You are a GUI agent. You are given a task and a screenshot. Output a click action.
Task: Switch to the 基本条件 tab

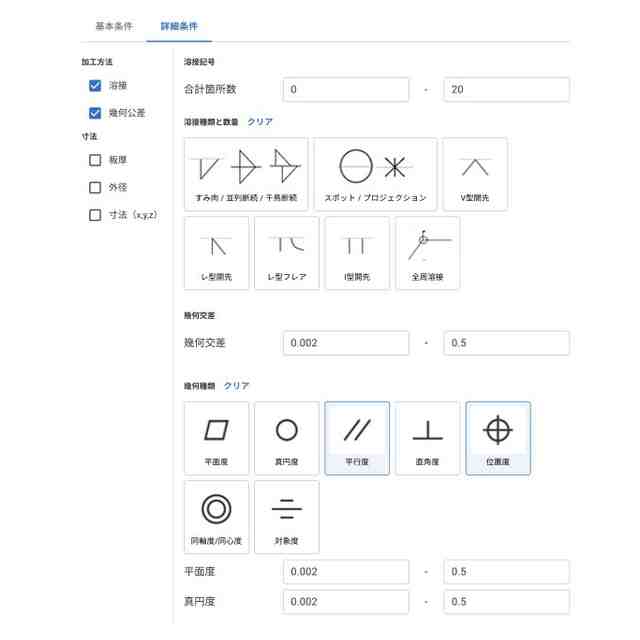(x=113, y=26)
